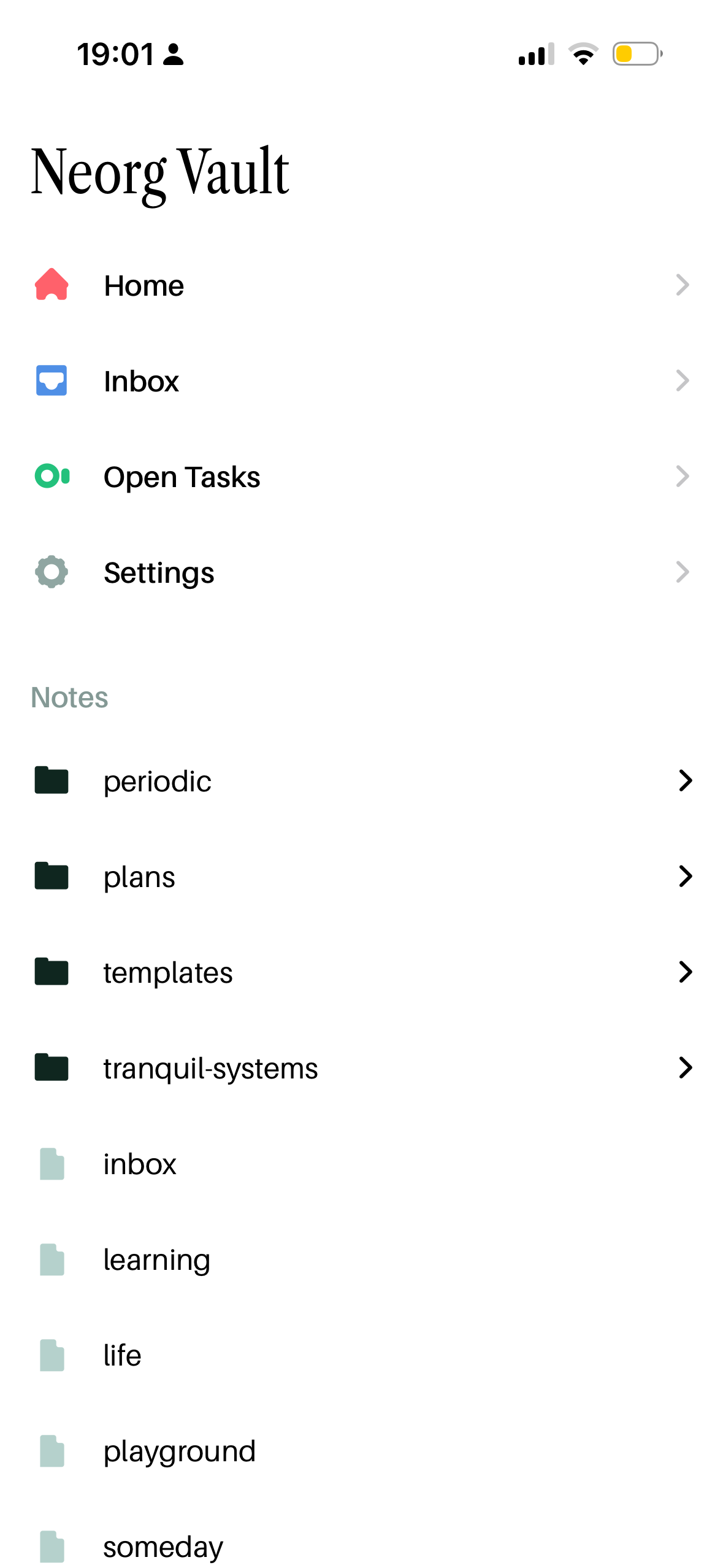The width and height of the screenshot is (723, 1568).
Task: Open the life note
Action: tap(361, 1355)
